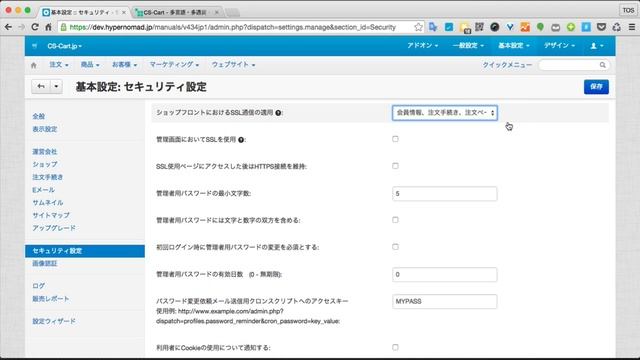This screenshot has width=640, height=360.
Task: Open アップグレード settings section
Action: pyautogui.click(x=54, y=228)
